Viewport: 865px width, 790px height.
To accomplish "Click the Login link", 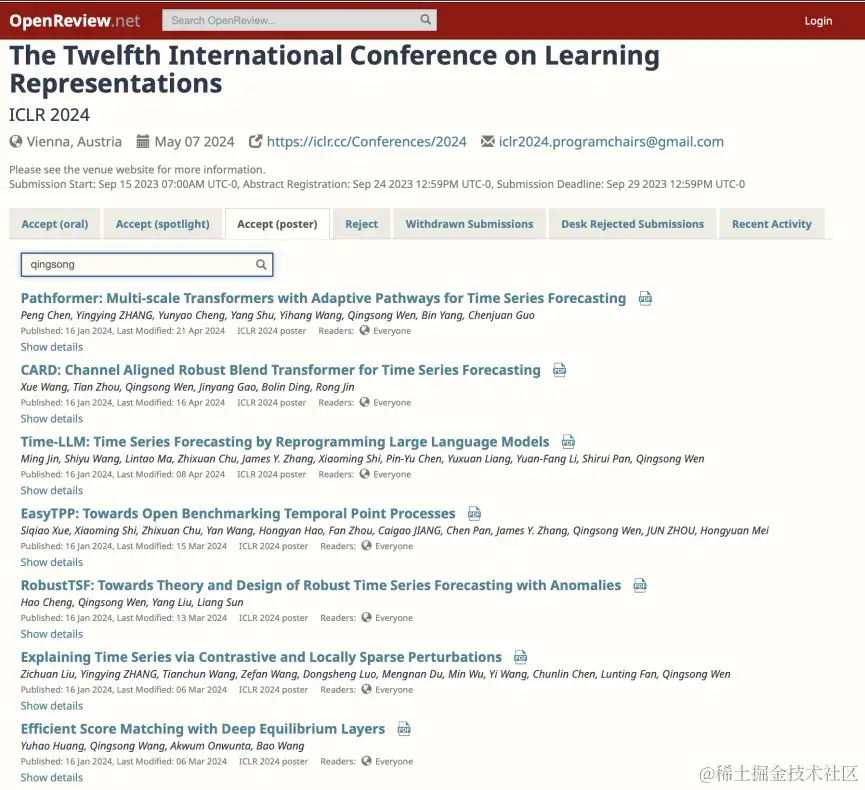I will click(x=818, y=21).
